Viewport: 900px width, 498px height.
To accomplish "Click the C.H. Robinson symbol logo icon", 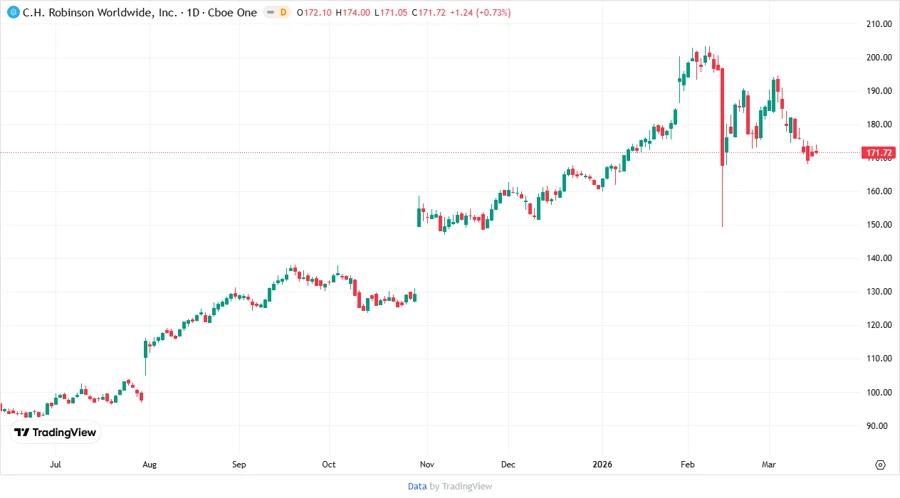I will (13, 13).
